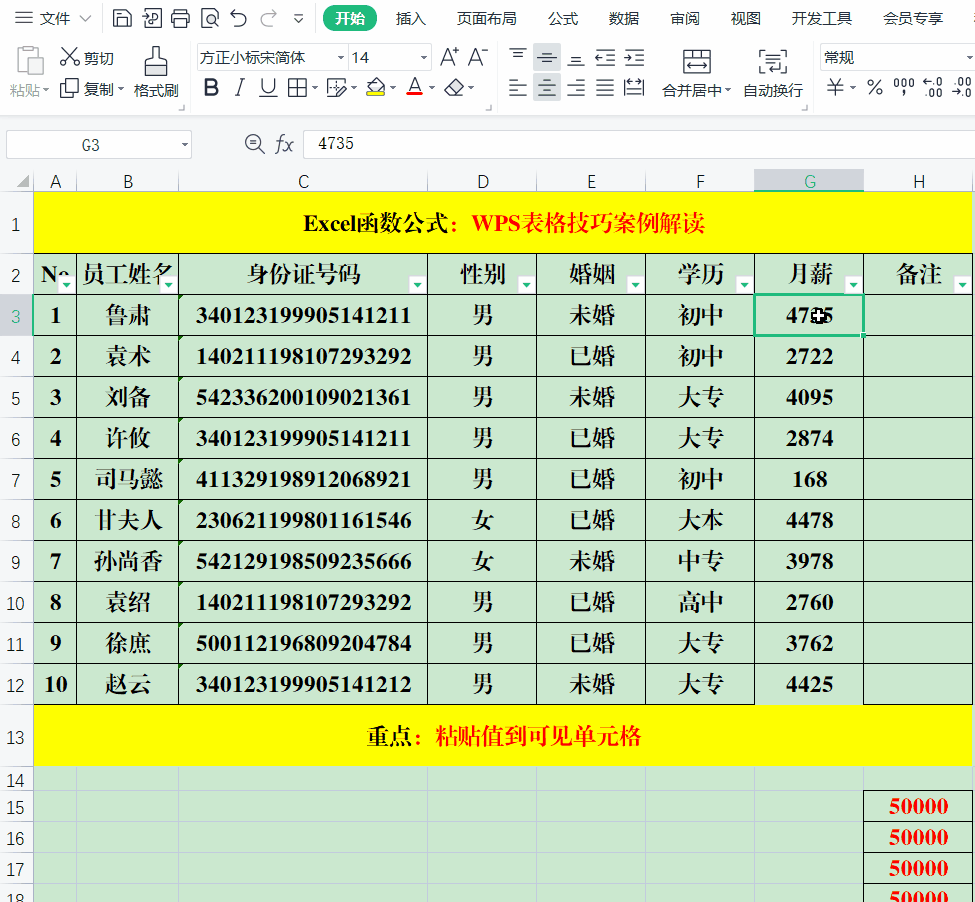Click the Wrap Text (自动换行) icon
The height and width of the screenshot is (902, 975).
pyautogui.click(x=772, y=63)
